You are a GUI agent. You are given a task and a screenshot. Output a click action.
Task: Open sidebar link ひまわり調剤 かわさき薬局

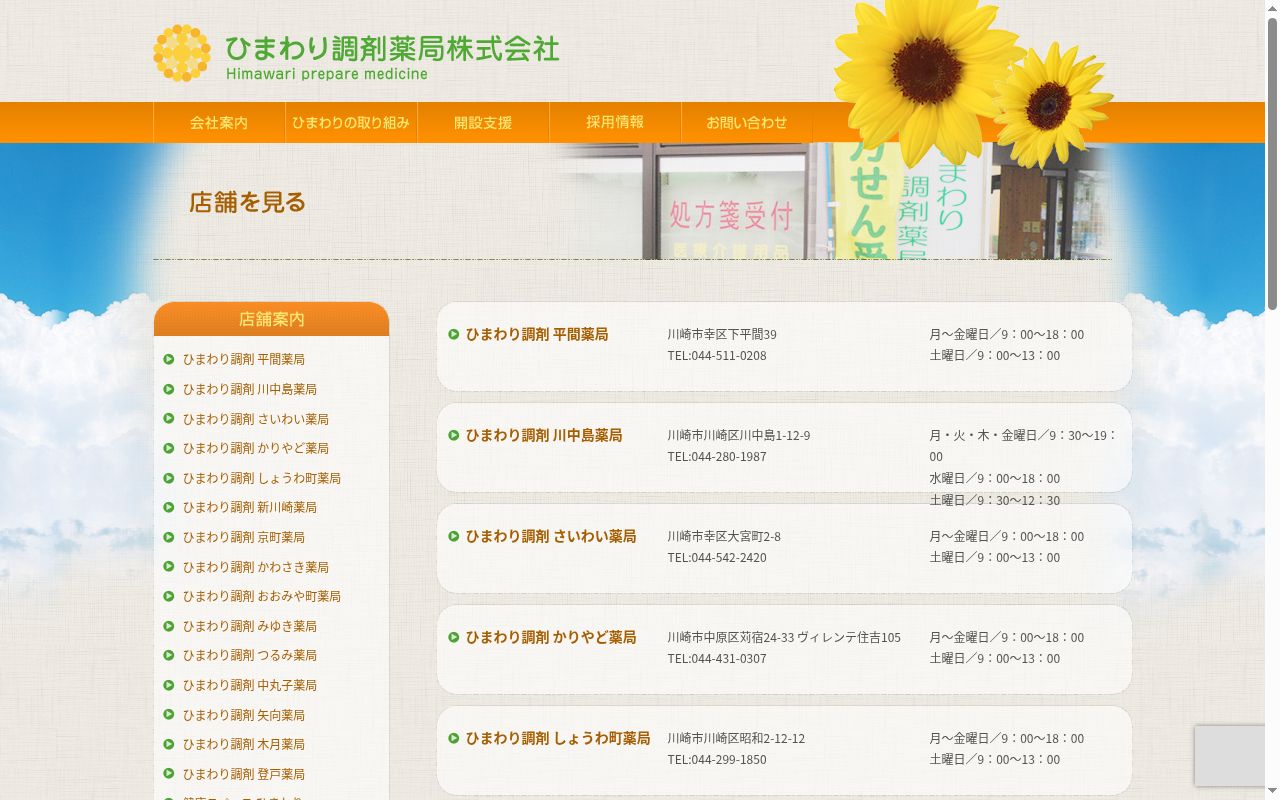coord(255,567)
